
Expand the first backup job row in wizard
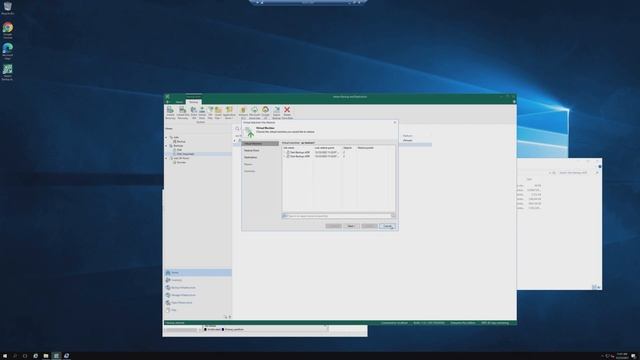pos(284,152)
